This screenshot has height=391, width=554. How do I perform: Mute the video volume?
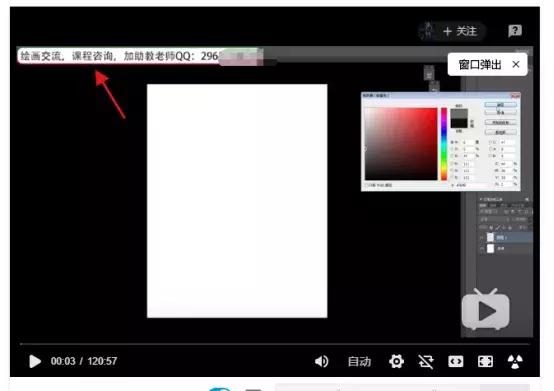pyautogui.click(x=322, y=361)
